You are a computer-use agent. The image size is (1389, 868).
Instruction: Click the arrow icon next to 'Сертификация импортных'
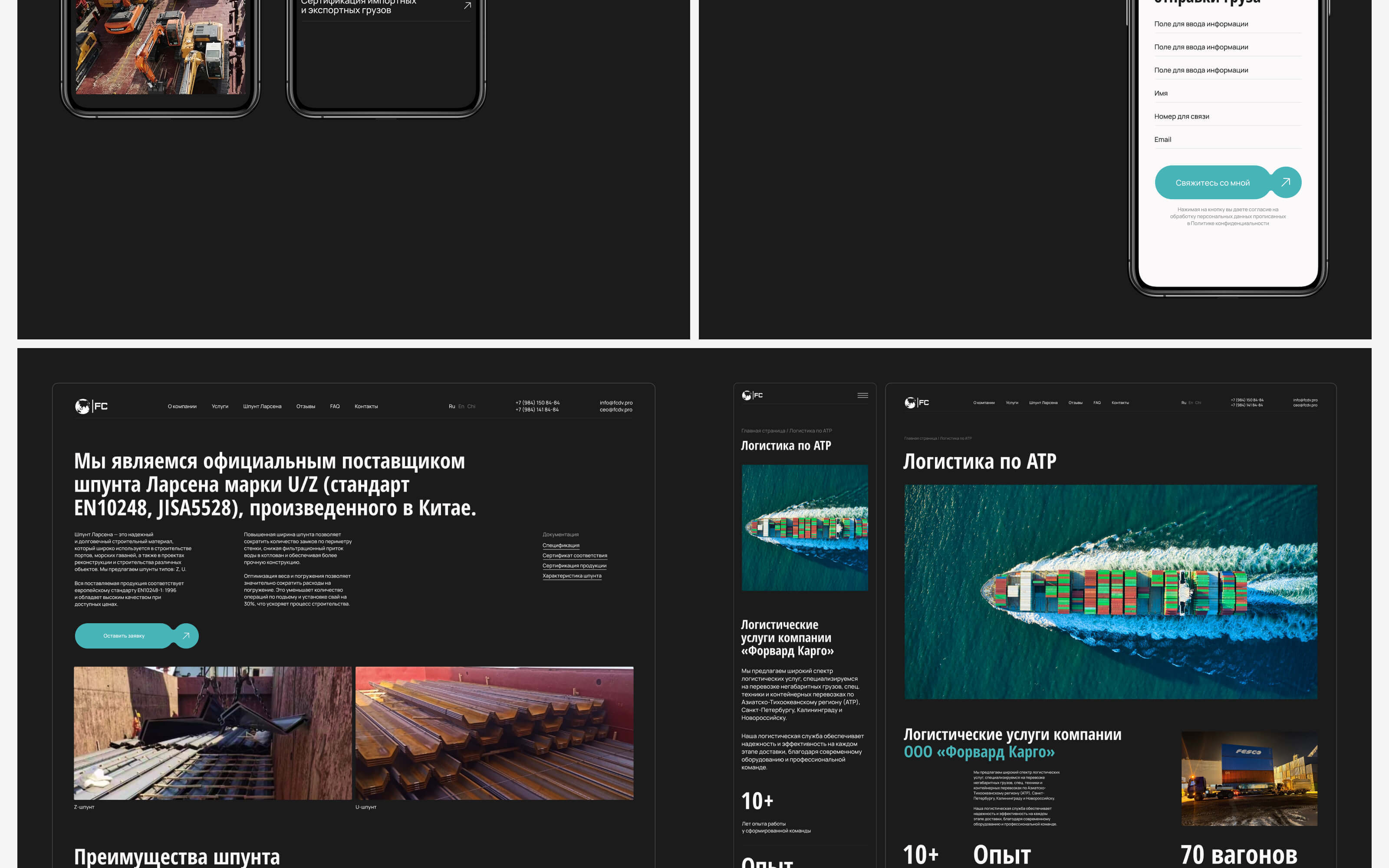point(467,6)
